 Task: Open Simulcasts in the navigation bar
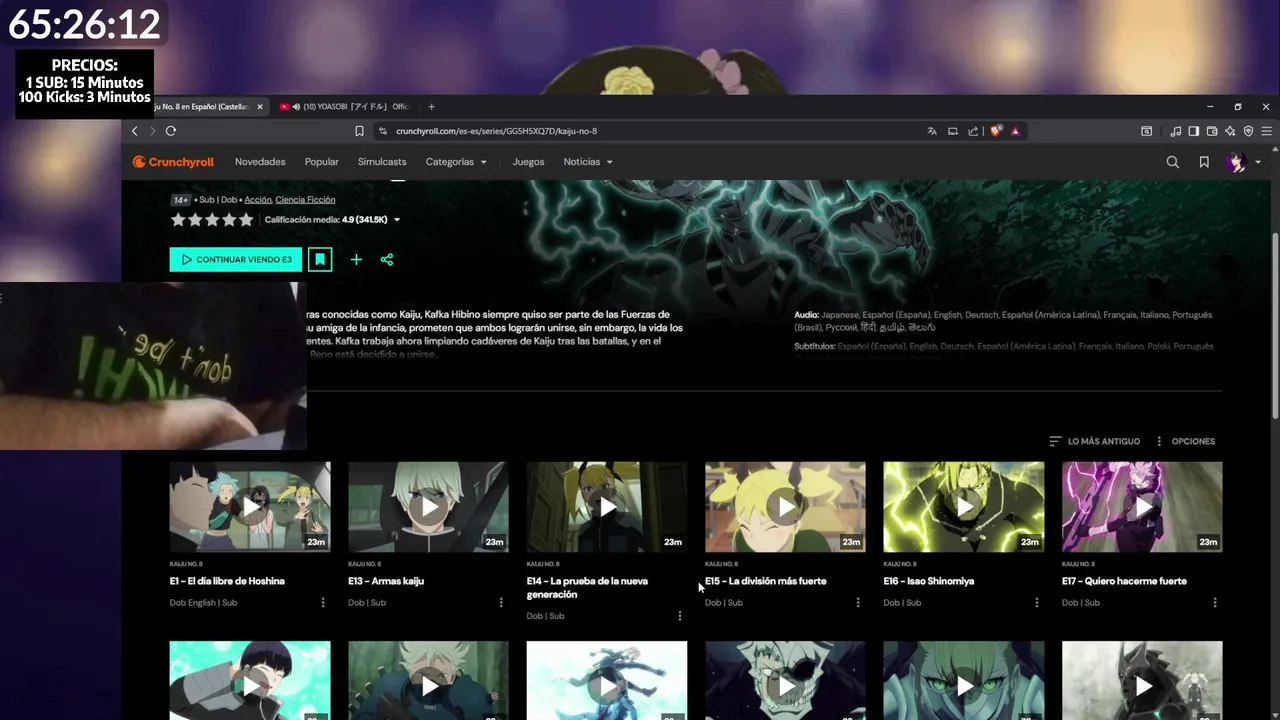(x=382, y=162)
